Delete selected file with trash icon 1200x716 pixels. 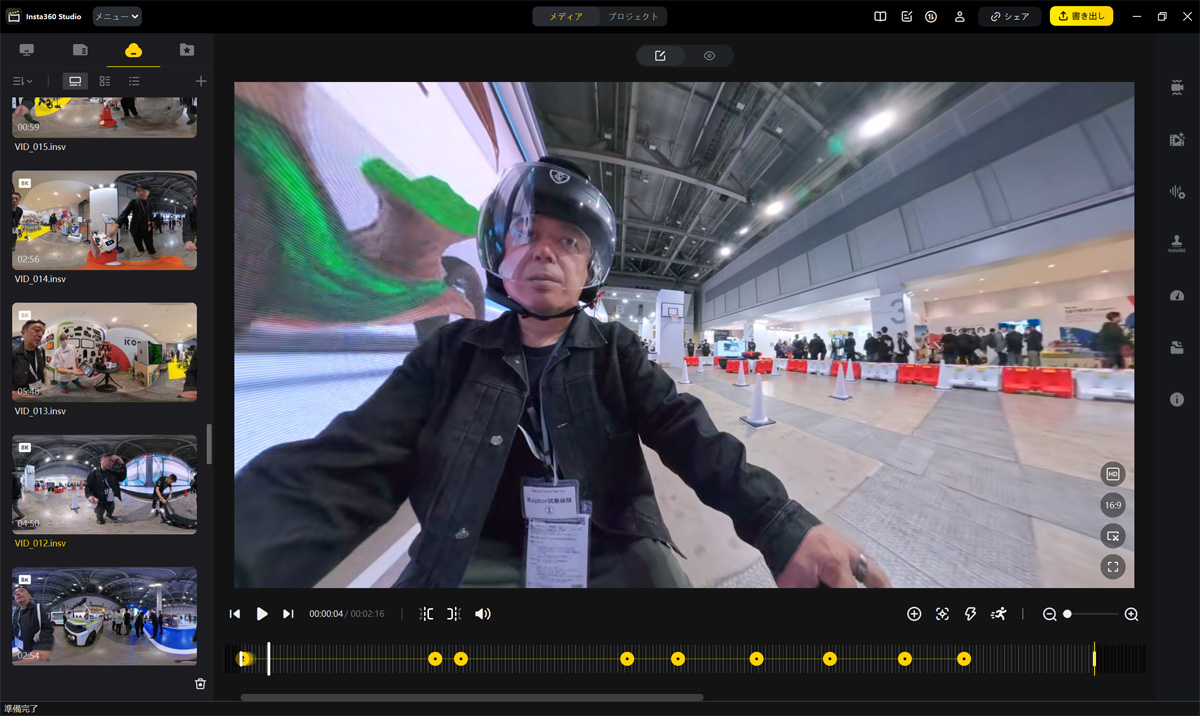click(x=200, y=684)
